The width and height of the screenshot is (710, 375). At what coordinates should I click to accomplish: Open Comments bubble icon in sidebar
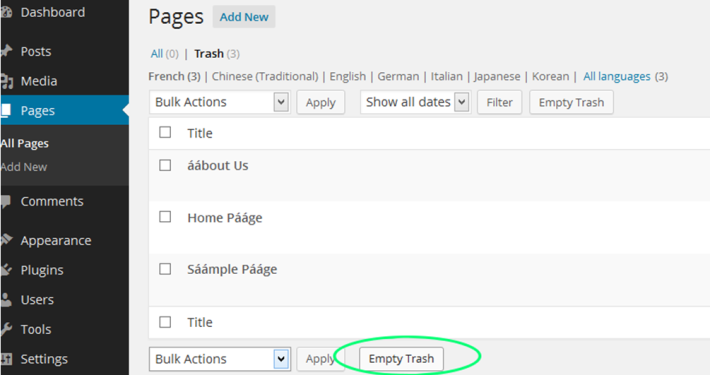click(x=6, y=201)
